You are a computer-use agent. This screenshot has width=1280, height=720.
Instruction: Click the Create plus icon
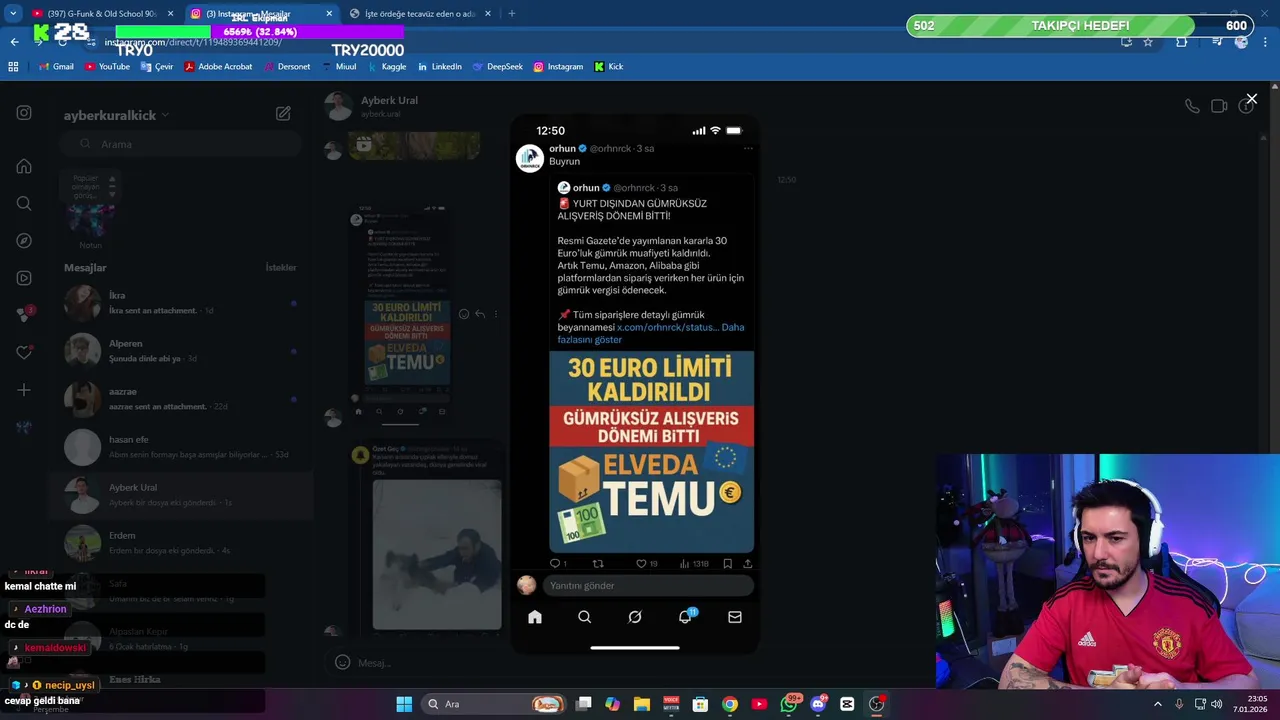[x=24, y=390]
